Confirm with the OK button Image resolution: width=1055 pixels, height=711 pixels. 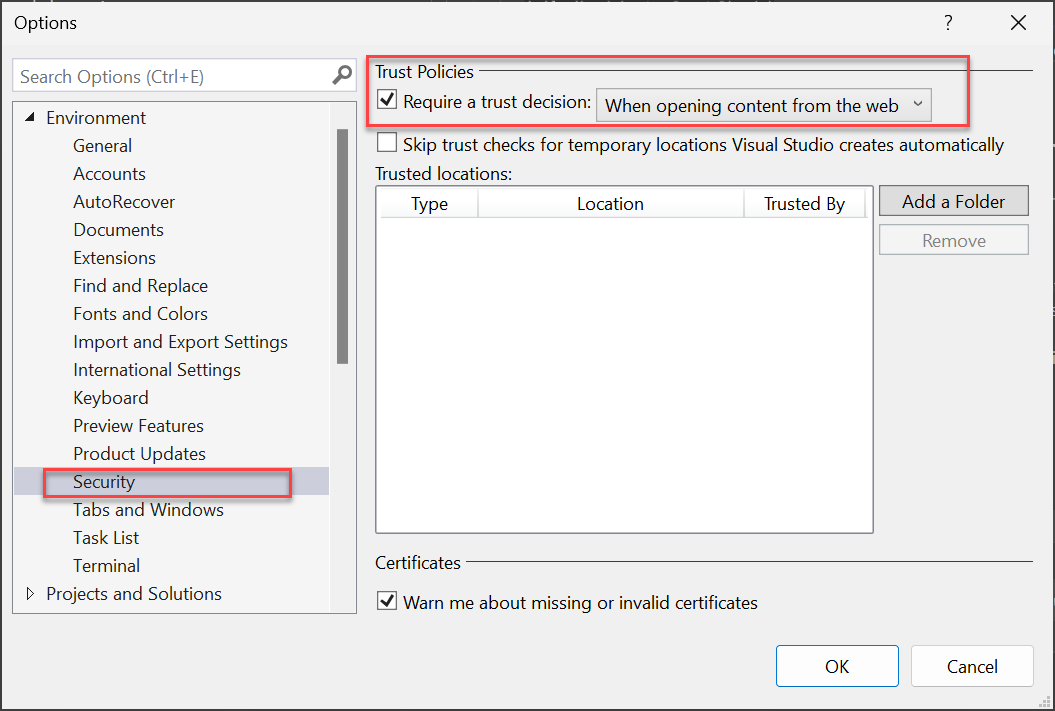tap(837, 666)
